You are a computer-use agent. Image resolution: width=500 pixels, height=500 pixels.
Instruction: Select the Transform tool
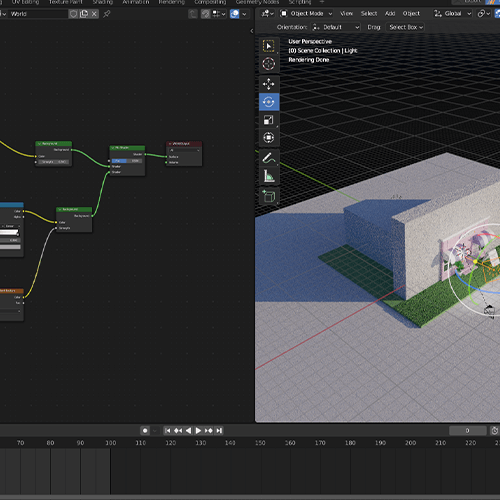[269, 137]
